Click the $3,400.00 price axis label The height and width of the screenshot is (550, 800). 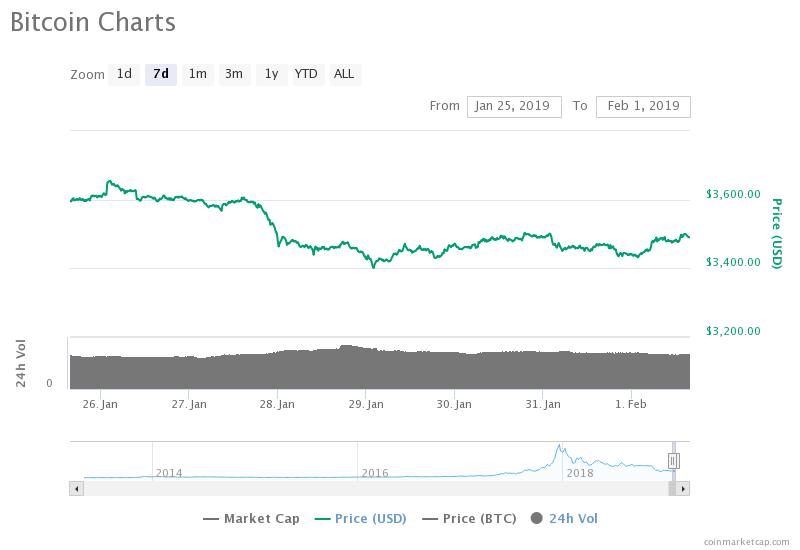pyautogui.click(x=733, y=262)
